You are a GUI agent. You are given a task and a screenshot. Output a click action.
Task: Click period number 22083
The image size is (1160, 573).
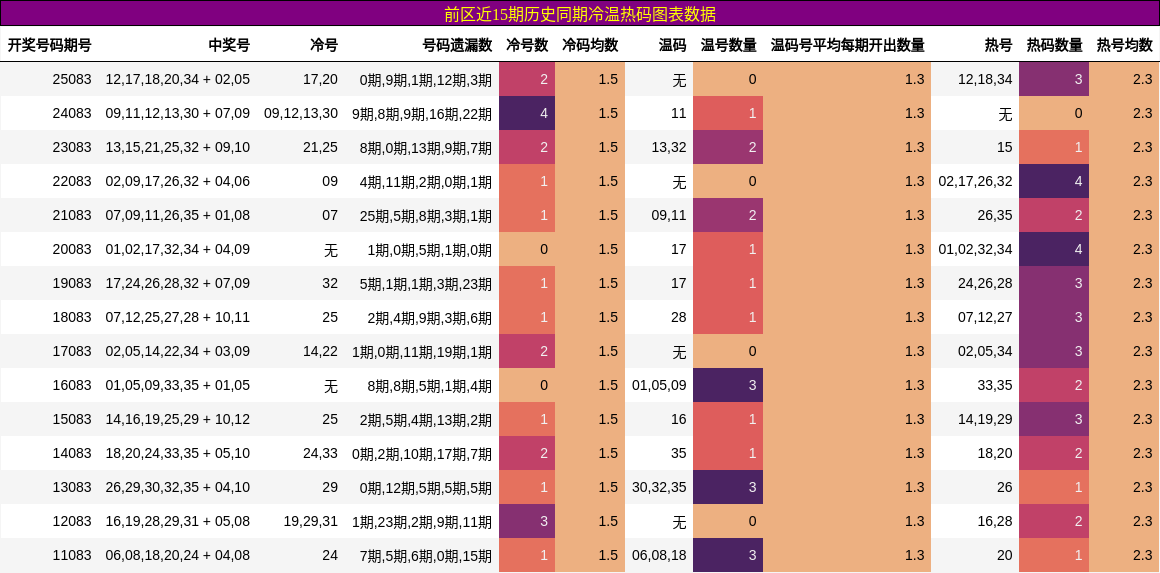point(72,181)
